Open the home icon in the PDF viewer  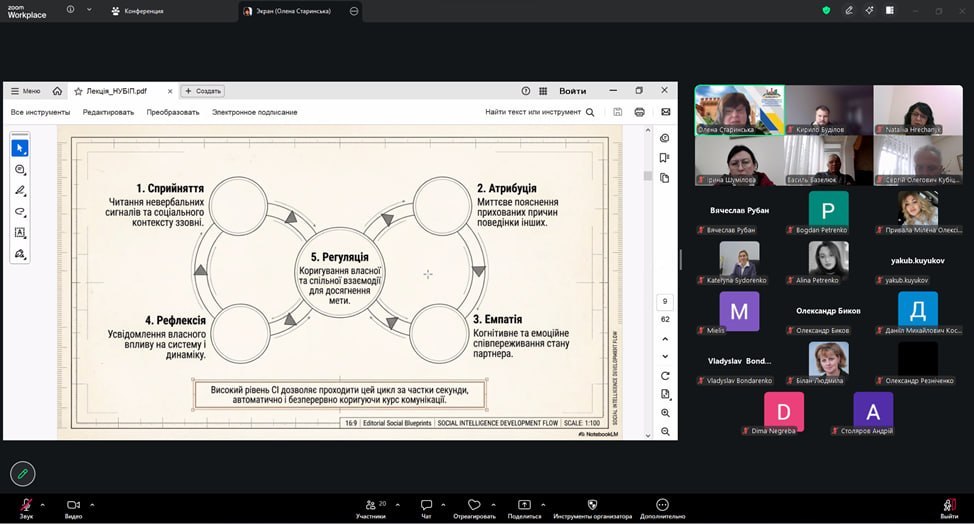tap(57, 91)
